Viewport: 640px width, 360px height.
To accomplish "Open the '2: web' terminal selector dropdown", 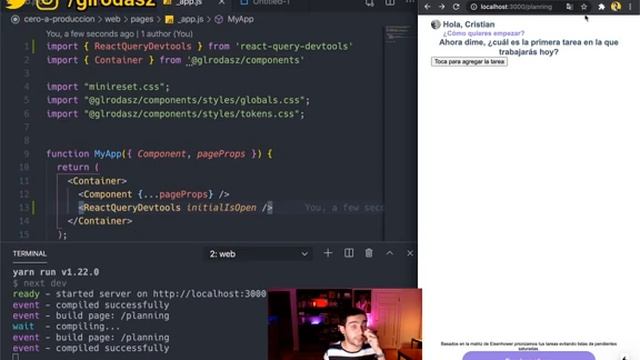I will [x=258, y=254].
